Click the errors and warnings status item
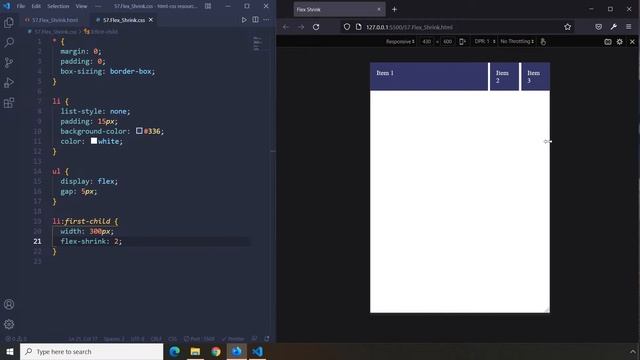 16,339
